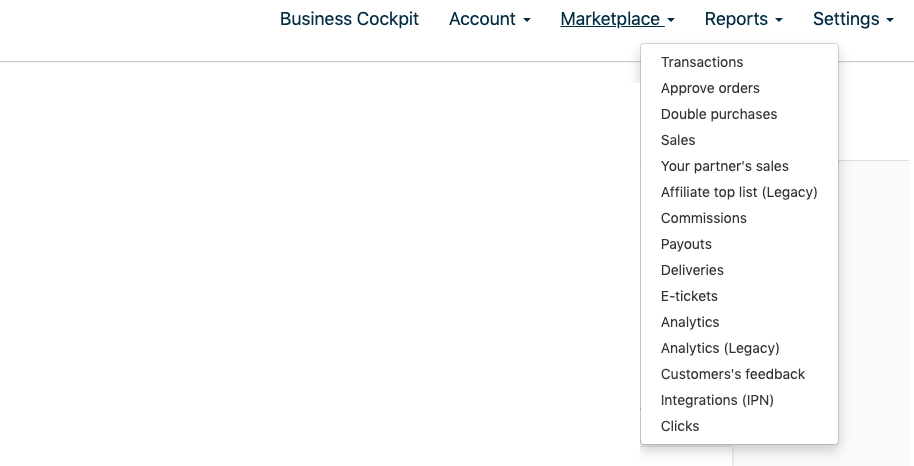Select Your partner's sales entry
914x466 pixels.
725,166
